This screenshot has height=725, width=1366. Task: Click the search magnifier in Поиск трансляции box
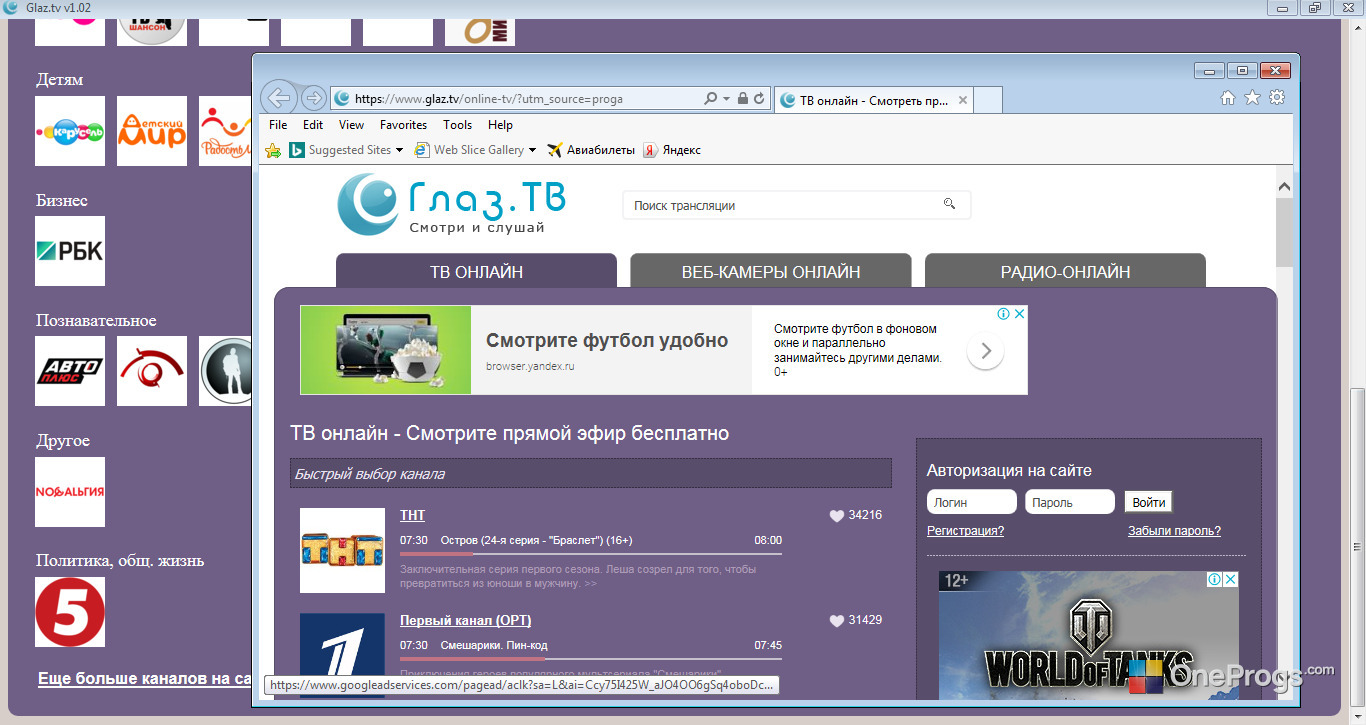coord(949,204)
